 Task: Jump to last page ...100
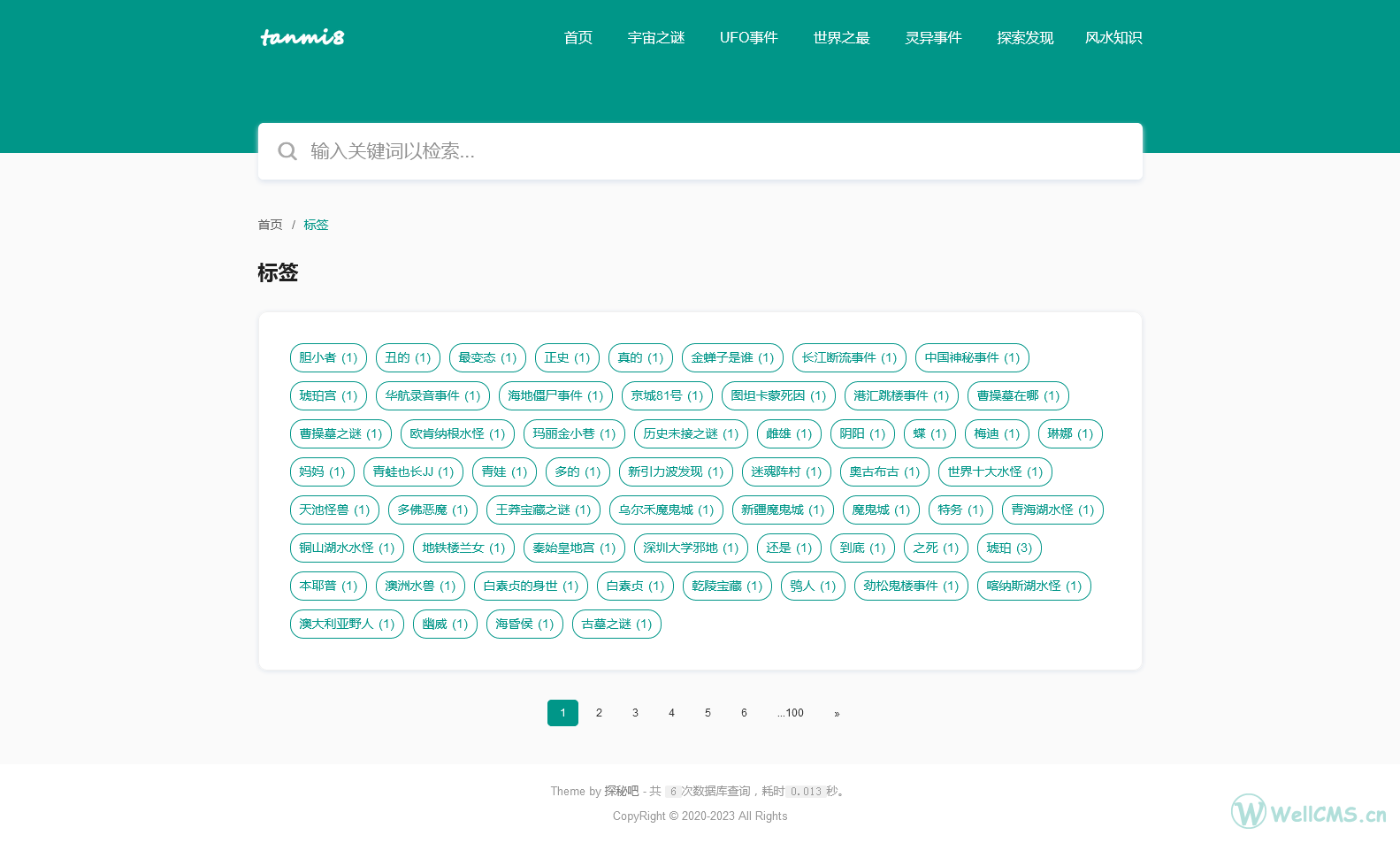[791, 713]
